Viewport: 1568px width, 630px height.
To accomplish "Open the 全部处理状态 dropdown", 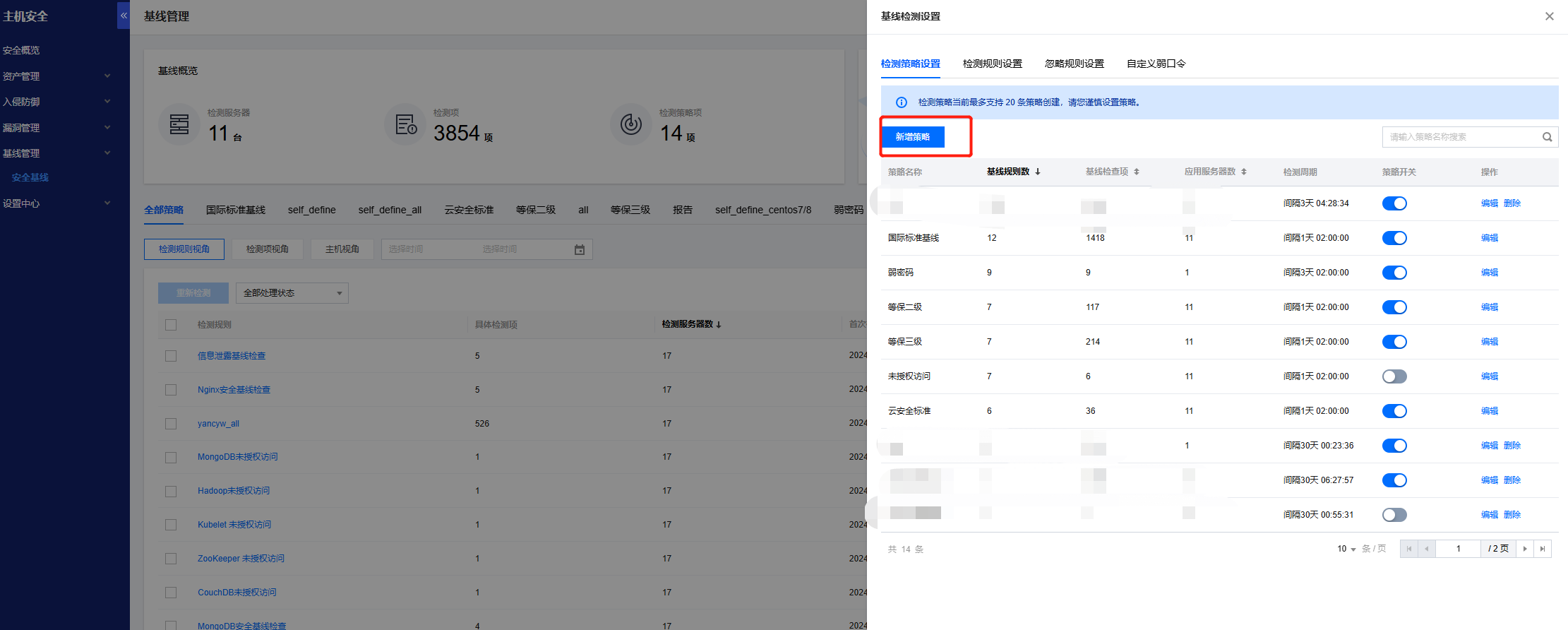I will 292,293.
